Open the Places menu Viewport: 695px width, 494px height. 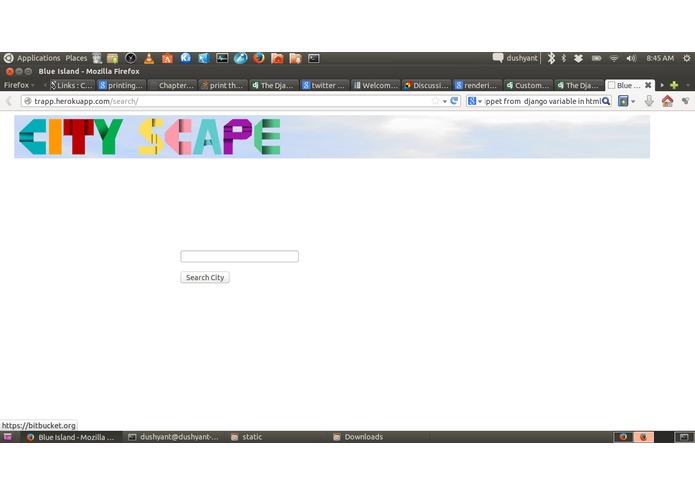76,58
